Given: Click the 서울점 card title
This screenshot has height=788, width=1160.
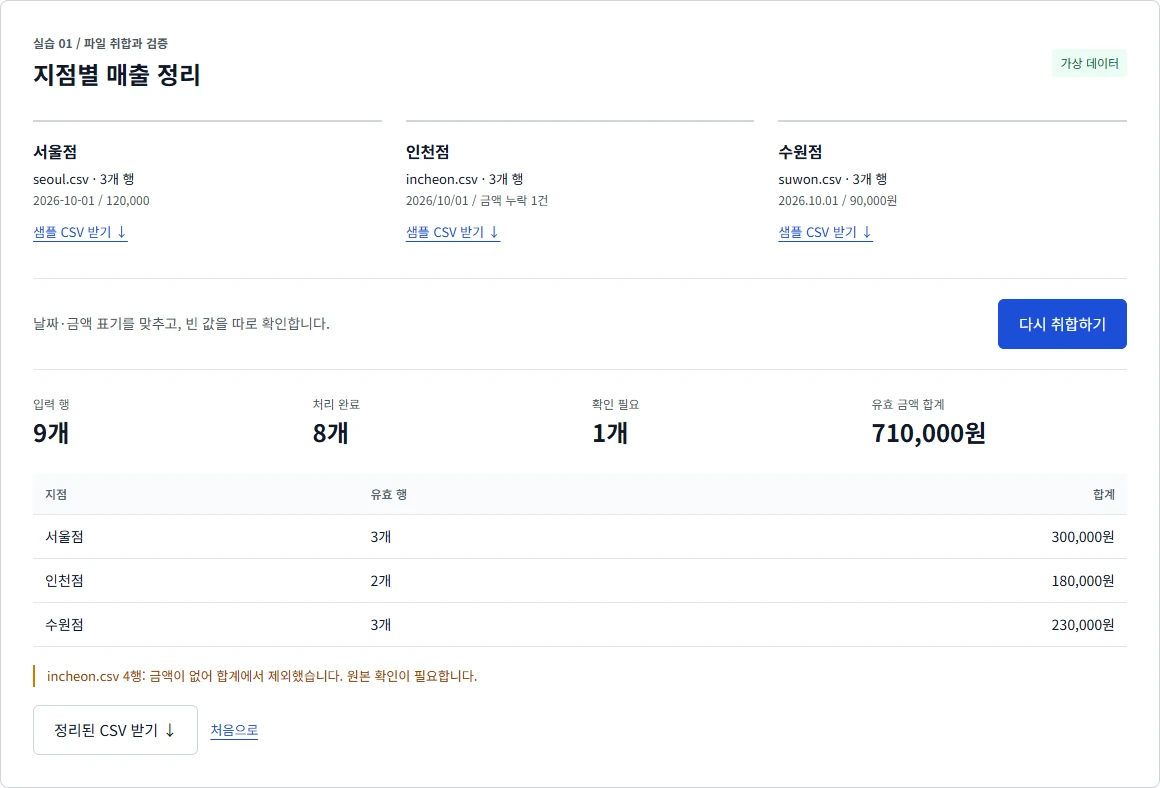Looking at the screenshot, I should (55, 152).
